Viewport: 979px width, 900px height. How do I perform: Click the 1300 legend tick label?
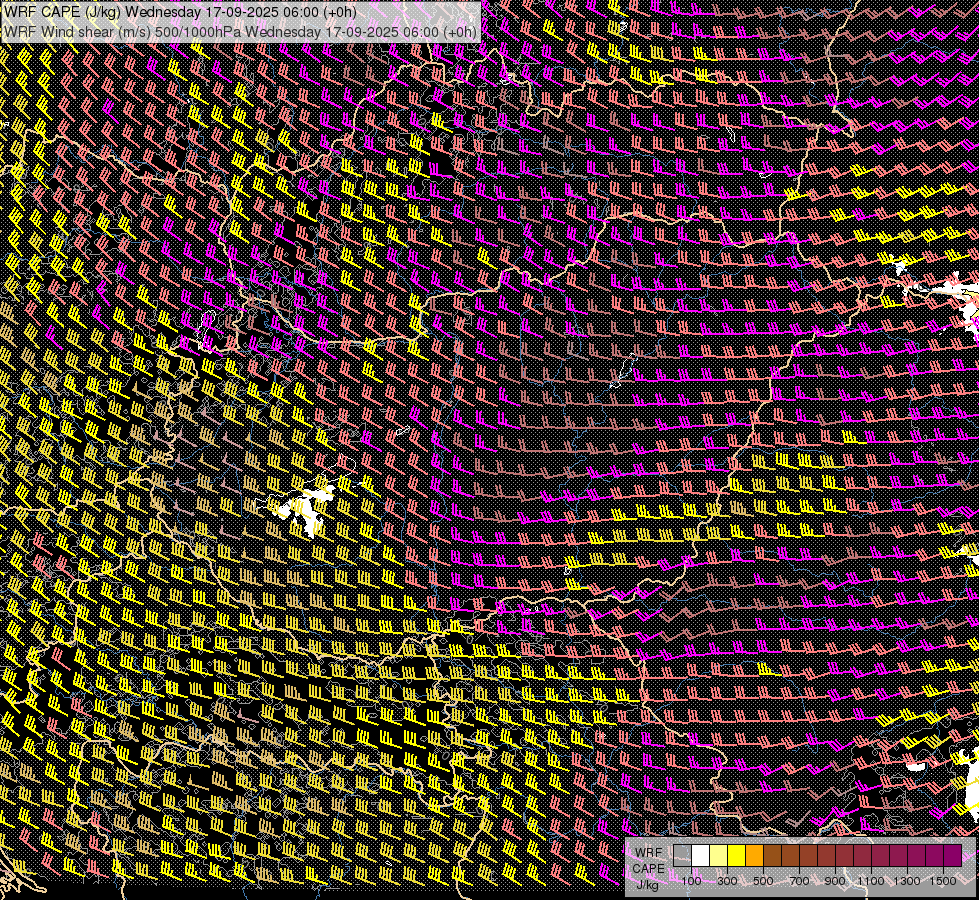coord(906,881)
